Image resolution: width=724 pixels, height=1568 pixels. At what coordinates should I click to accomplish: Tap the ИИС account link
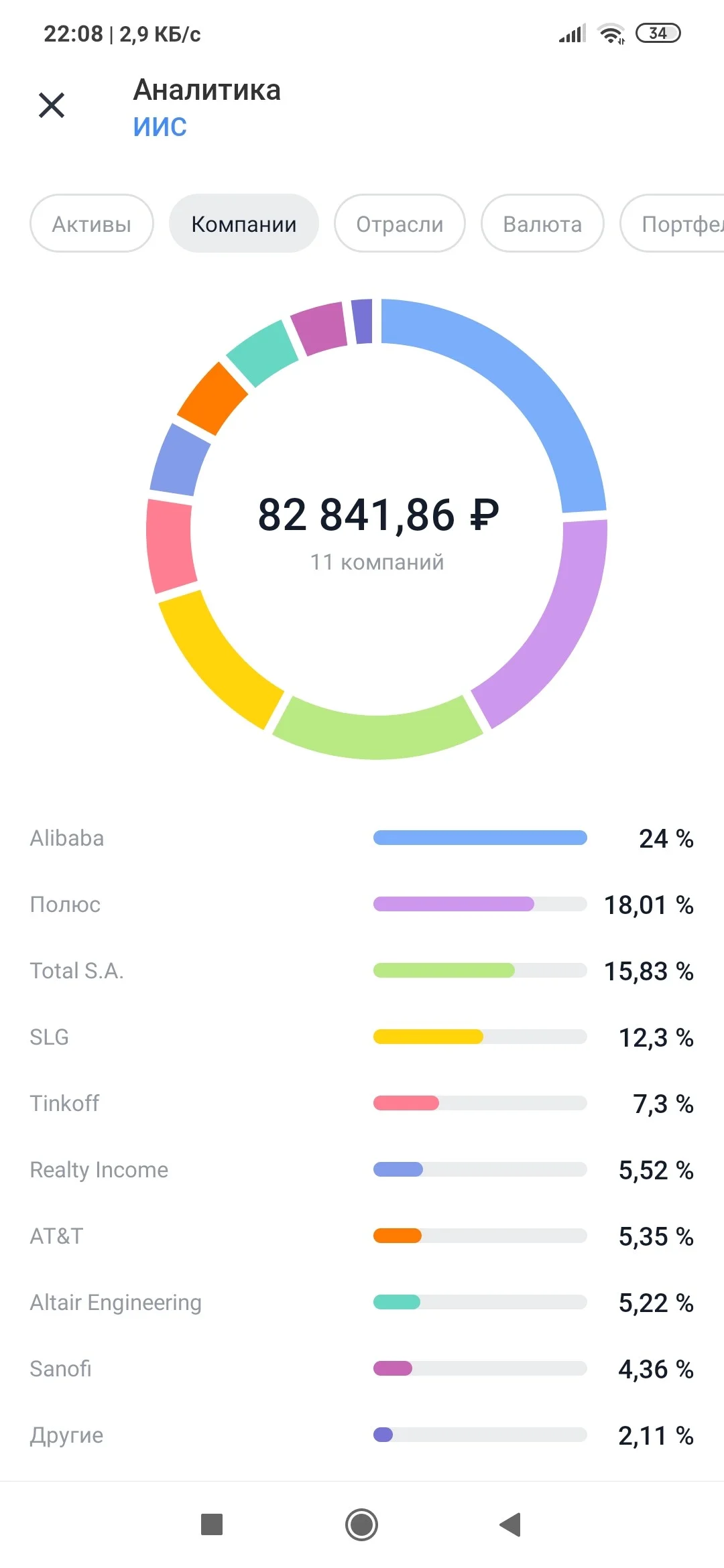(160, 127)
